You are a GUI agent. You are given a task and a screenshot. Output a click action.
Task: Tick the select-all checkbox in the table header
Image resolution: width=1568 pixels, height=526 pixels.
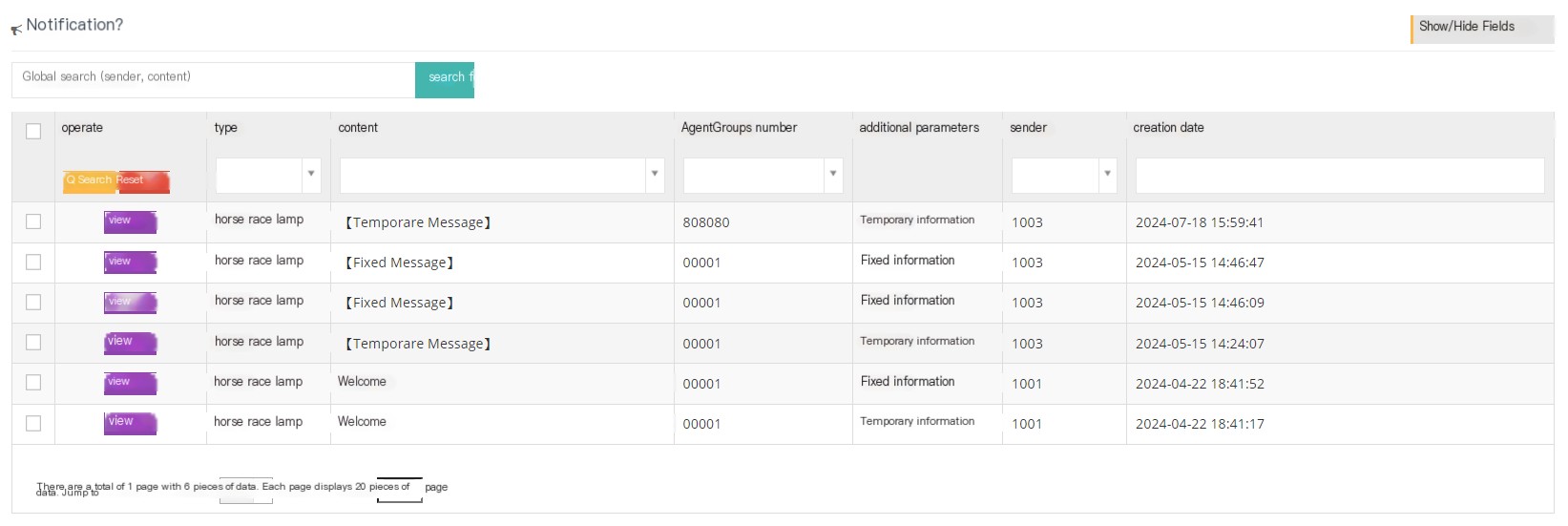pos(33,131)
